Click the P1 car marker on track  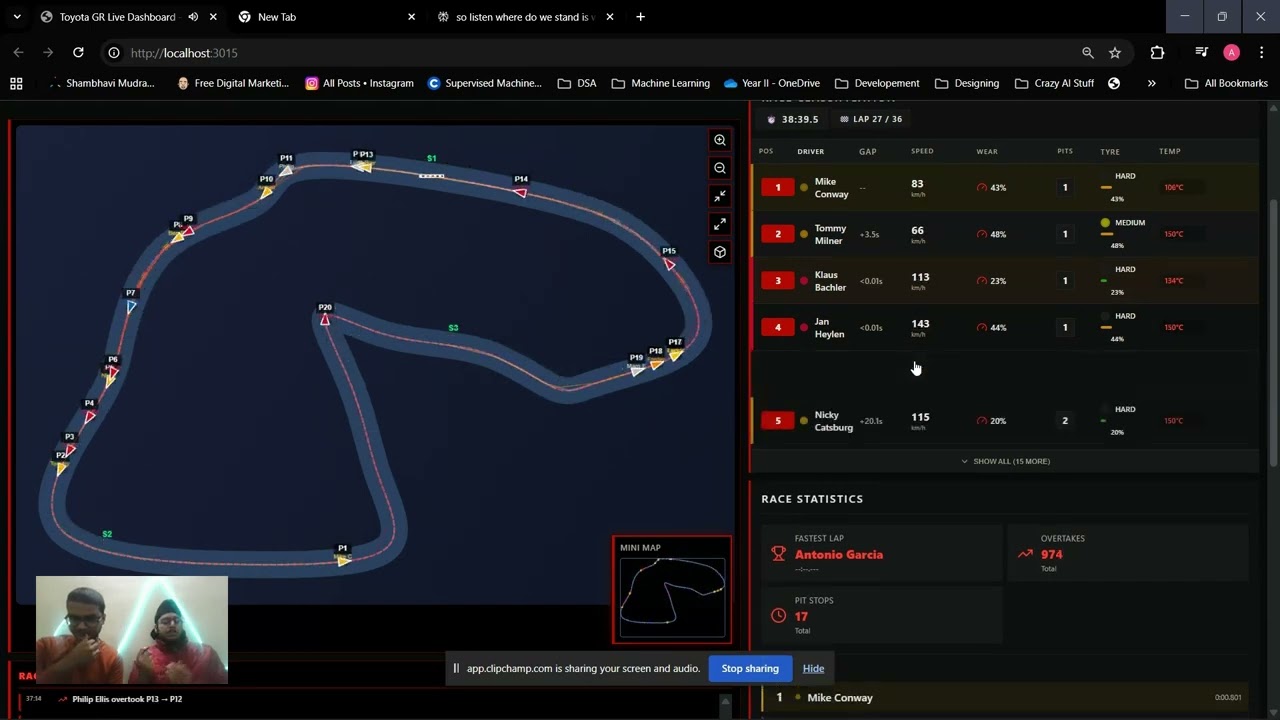click(344, 559)
